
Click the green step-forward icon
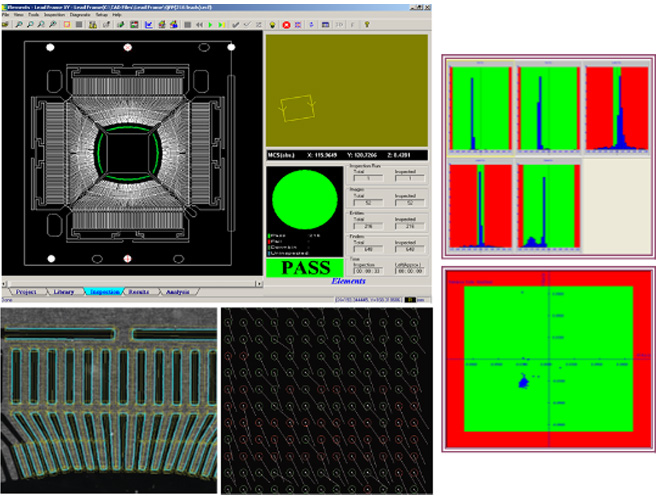click(222, 25)
